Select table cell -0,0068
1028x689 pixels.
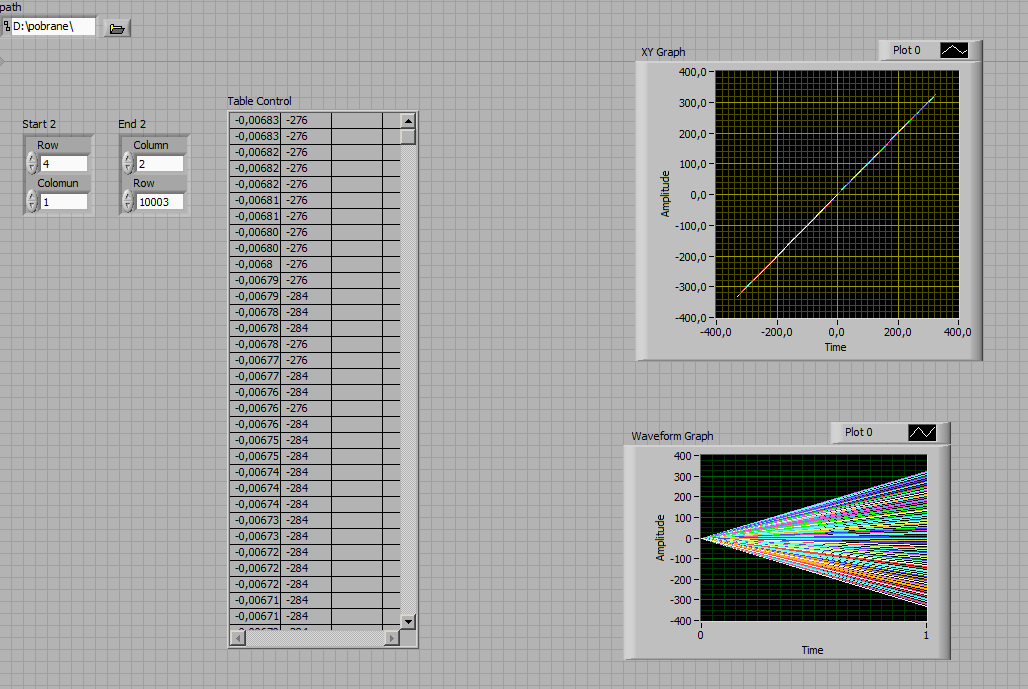pos(256,264)
